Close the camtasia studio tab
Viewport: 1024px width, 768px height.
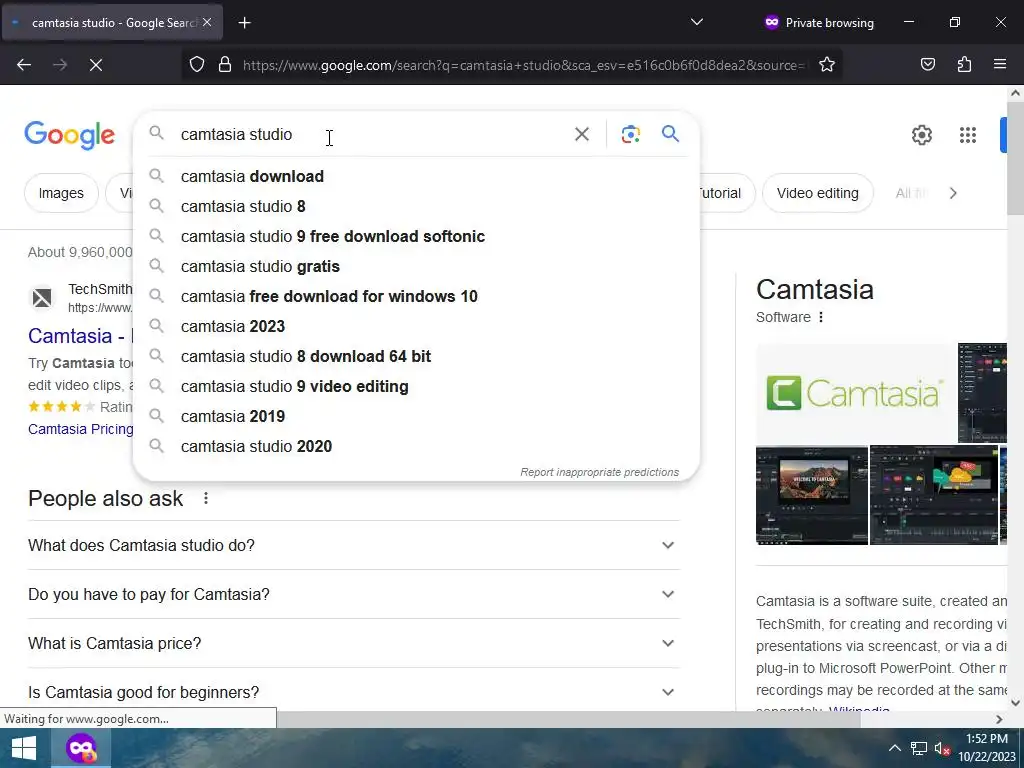pos(207,22)
